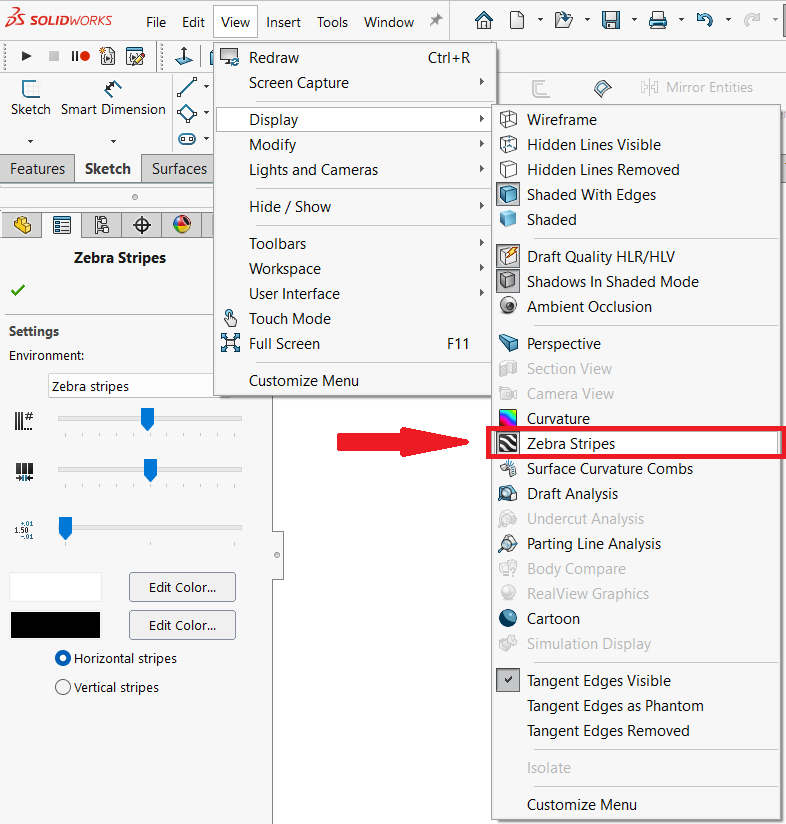Image resolution: width=786 pixels, height=824 pixels.
Task: Select the Vertical stripes radio button
Action: [x=64, y=687]
